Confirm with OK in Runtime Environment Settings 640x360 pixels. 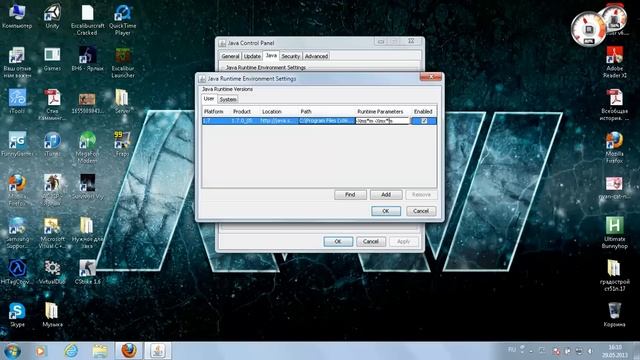tap(386, 211)
